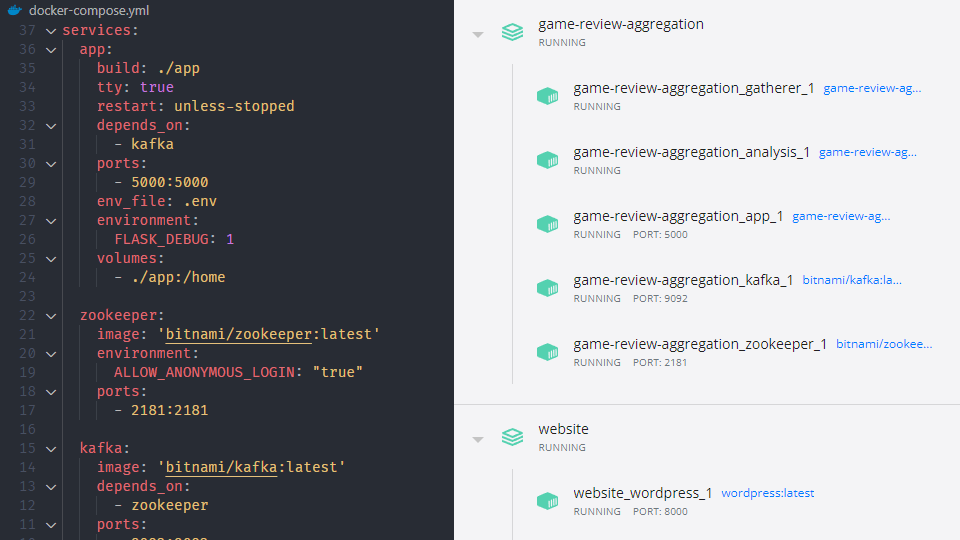Image resolution: width=960 pixels, height=540 pixels.
Task: Select the game-review-aggregation_app_1 container
Action: click(x=678, y=216)
